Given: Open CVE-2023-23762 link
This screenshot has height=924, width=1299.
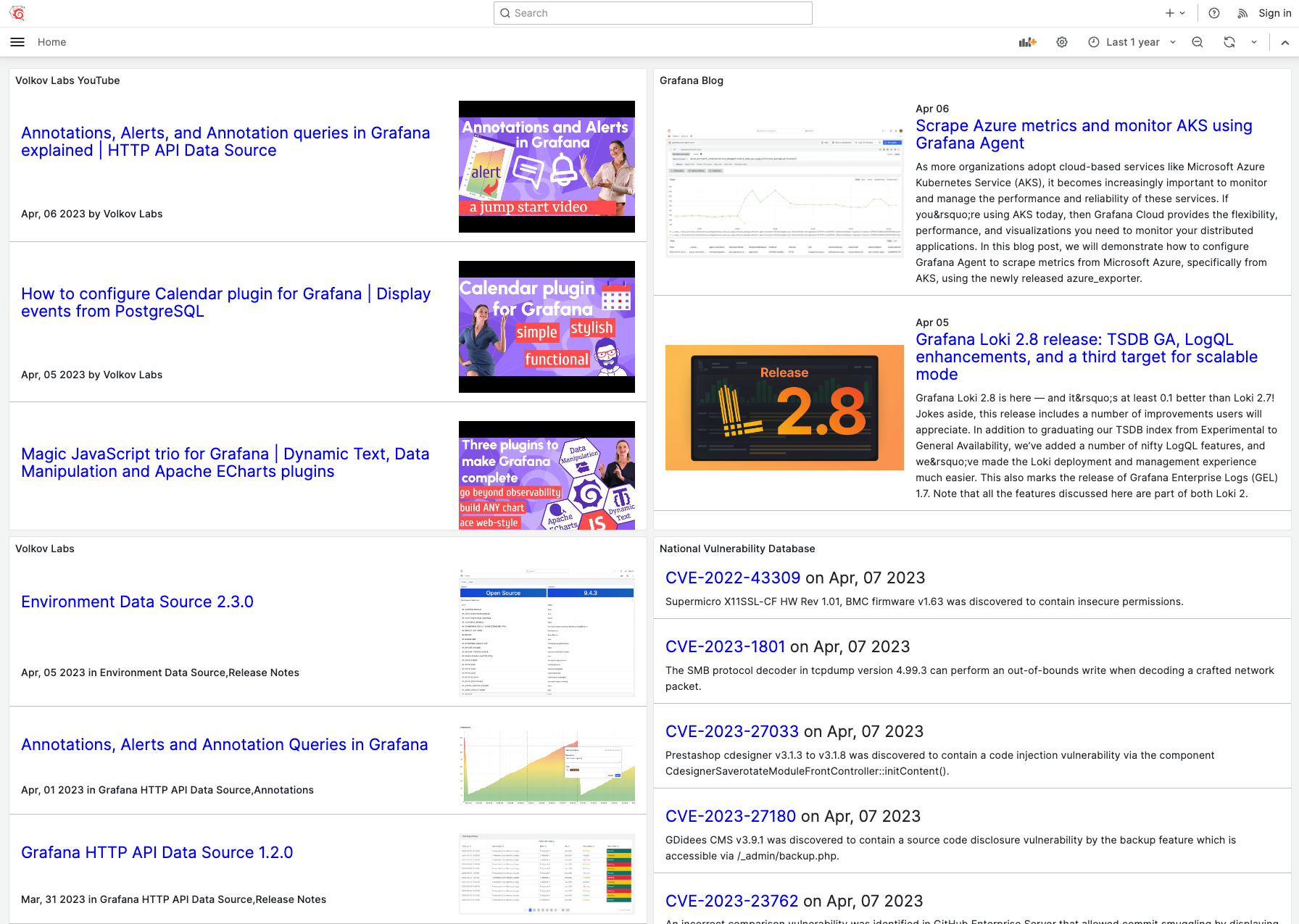Looking at the screenshot, I should point(732,901).
